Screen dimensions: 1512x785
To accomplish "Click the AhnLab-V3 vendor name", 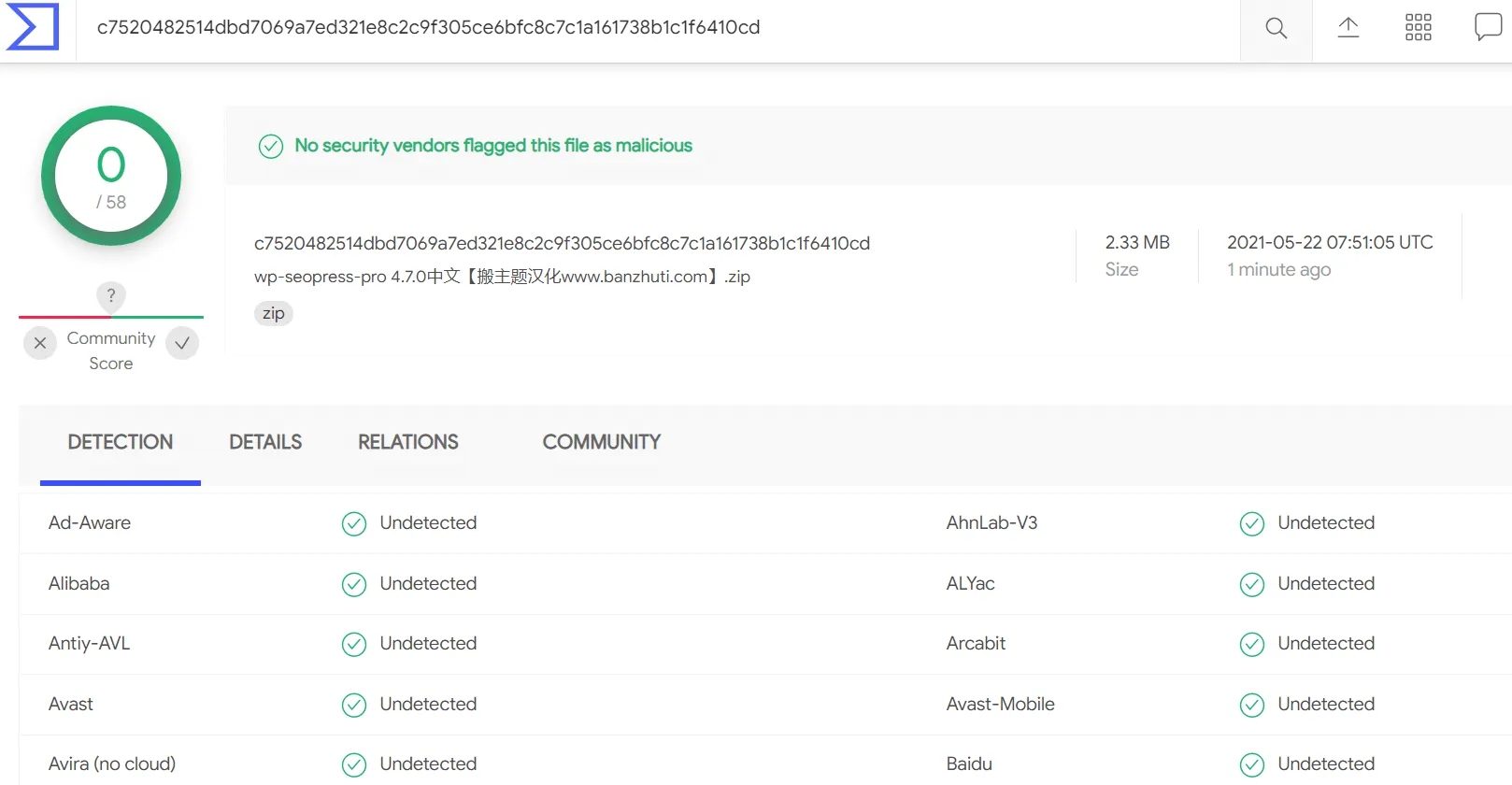I will click(991, 522).
